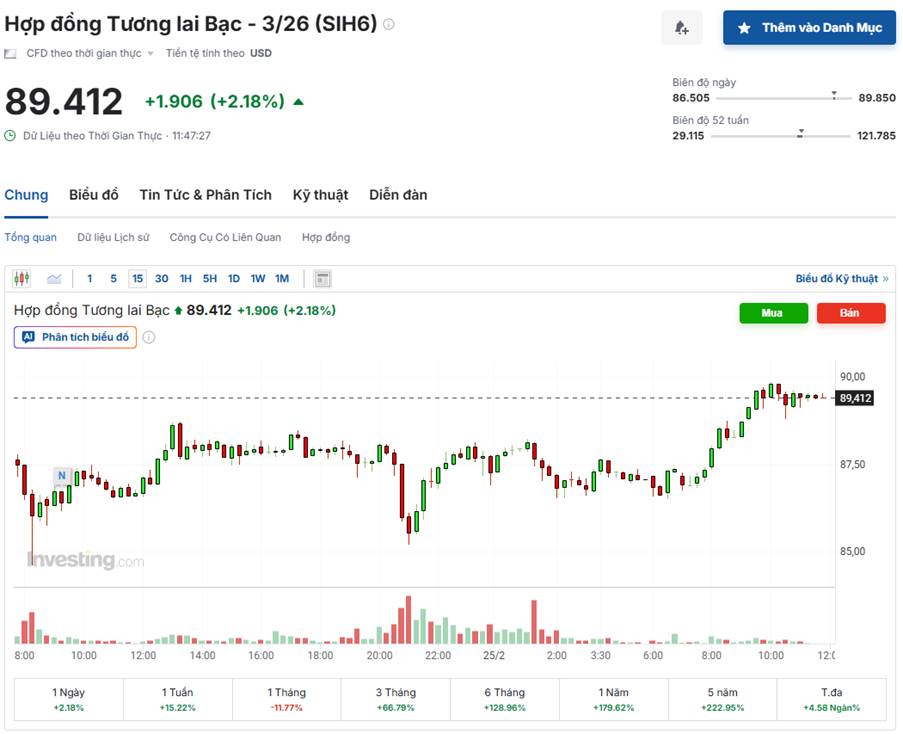Image resolution: width=903 pixels, height=734 pixels.
Task: Expand CFD theo thời gian thực dropdown
Action: (x=150, y=54)
